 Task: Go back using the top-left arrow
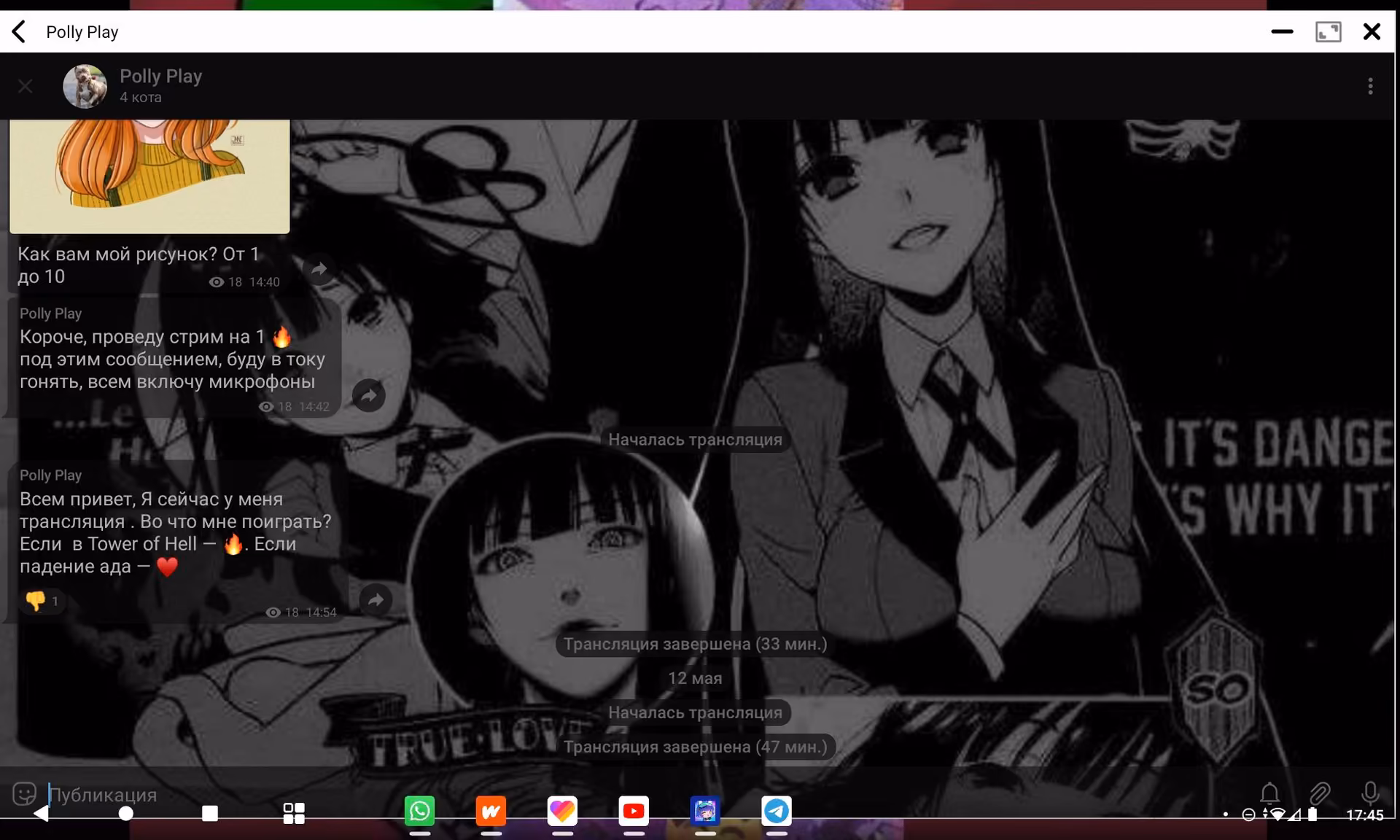pos(19,32)
